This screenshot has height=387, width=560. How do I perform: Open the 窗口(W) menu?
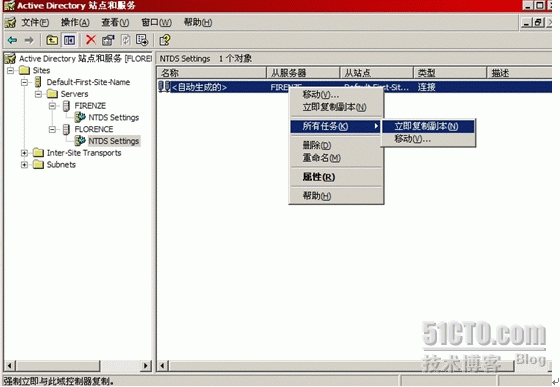pos(156,22)
